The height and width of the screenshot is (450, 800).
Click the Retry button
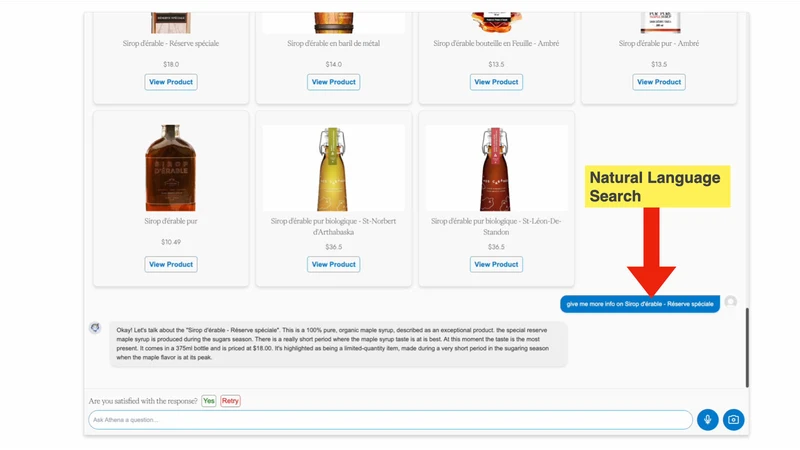coord(230,401)
